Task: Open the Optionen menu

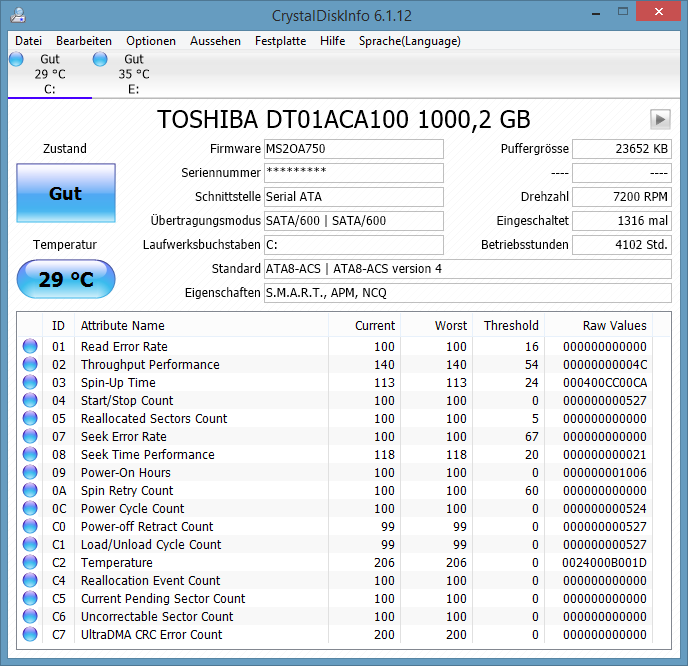Action: [151, 41]
